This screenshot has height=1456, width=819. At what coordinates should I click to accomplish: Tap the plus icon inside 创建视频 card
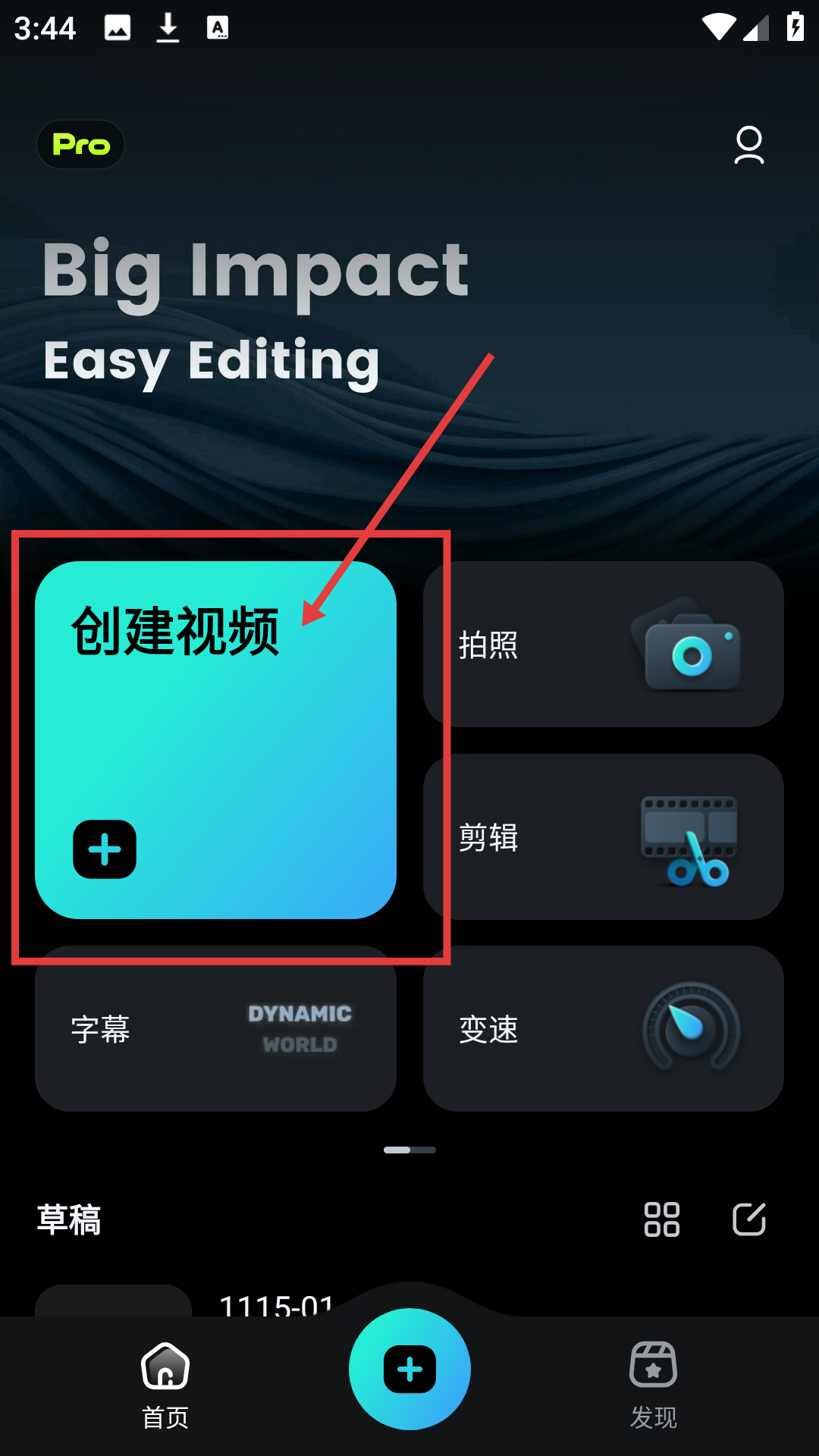105,849
